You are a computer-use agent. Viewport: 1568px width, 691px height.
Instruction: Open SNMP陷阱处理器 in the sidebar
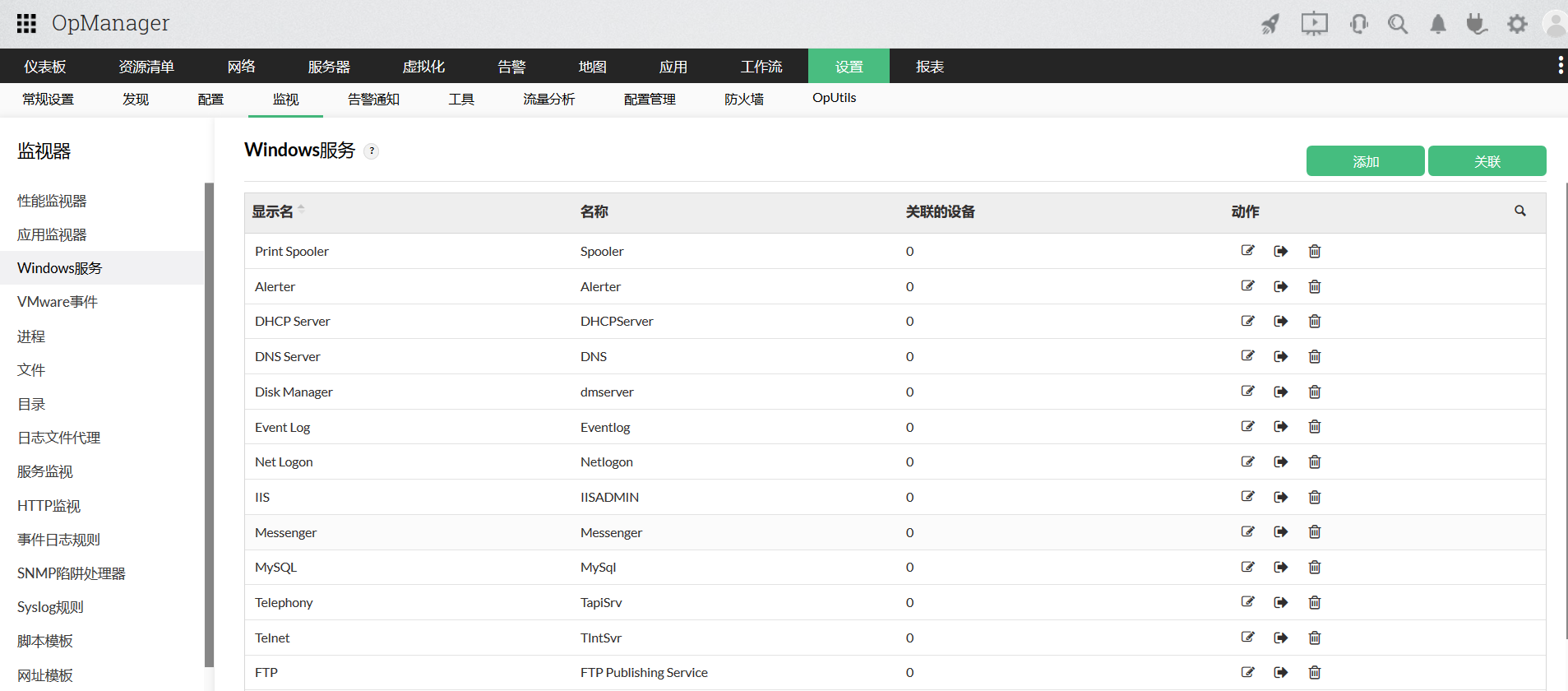tap(72, 573)
